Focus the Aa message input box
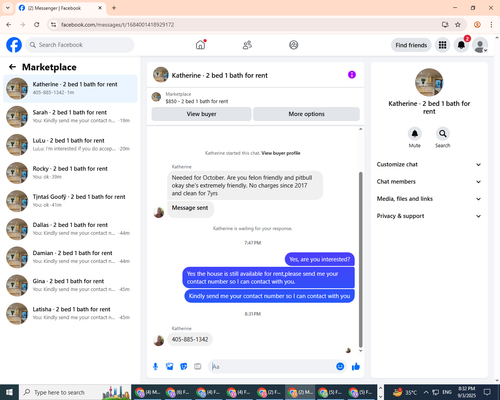The width and height of the screenshot is (500, 400). [272, 367]
